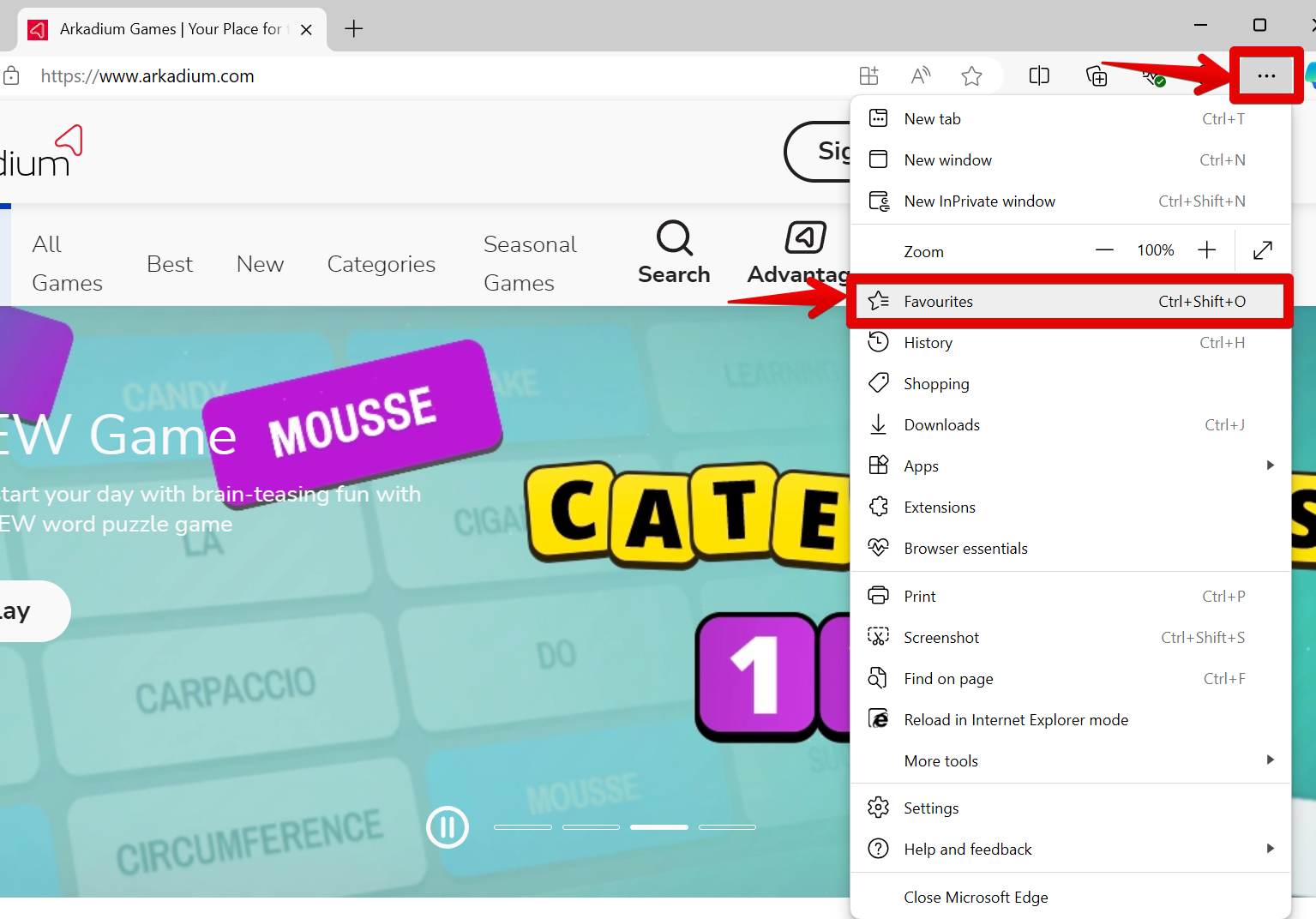Select the first carousel slide indicator
1316x919 pixels.
coord(523,827)
